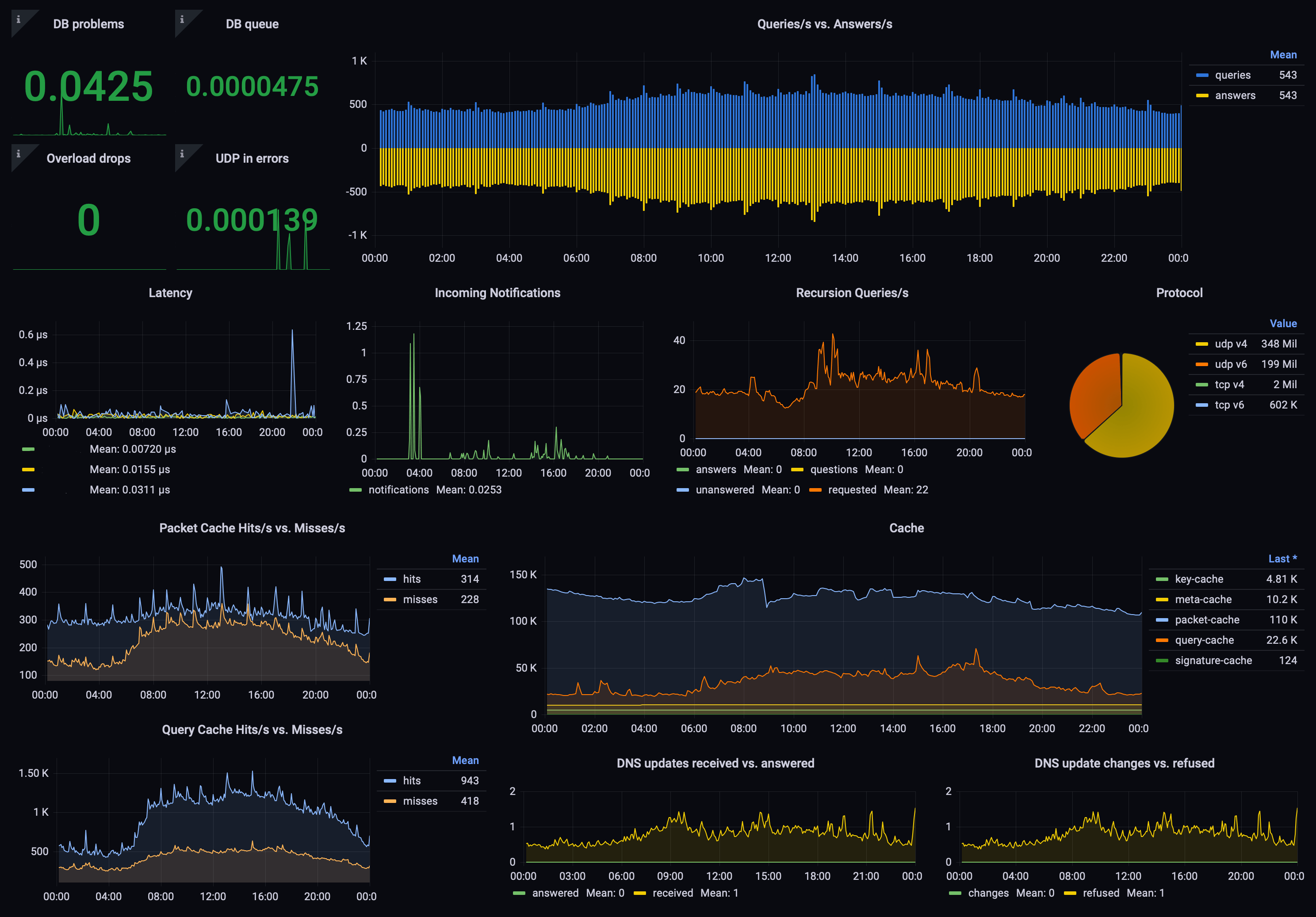Click the UDP in errors info icon
Image resolution: width=1316 pixels, height=917 pixels.
click(182, 153)
